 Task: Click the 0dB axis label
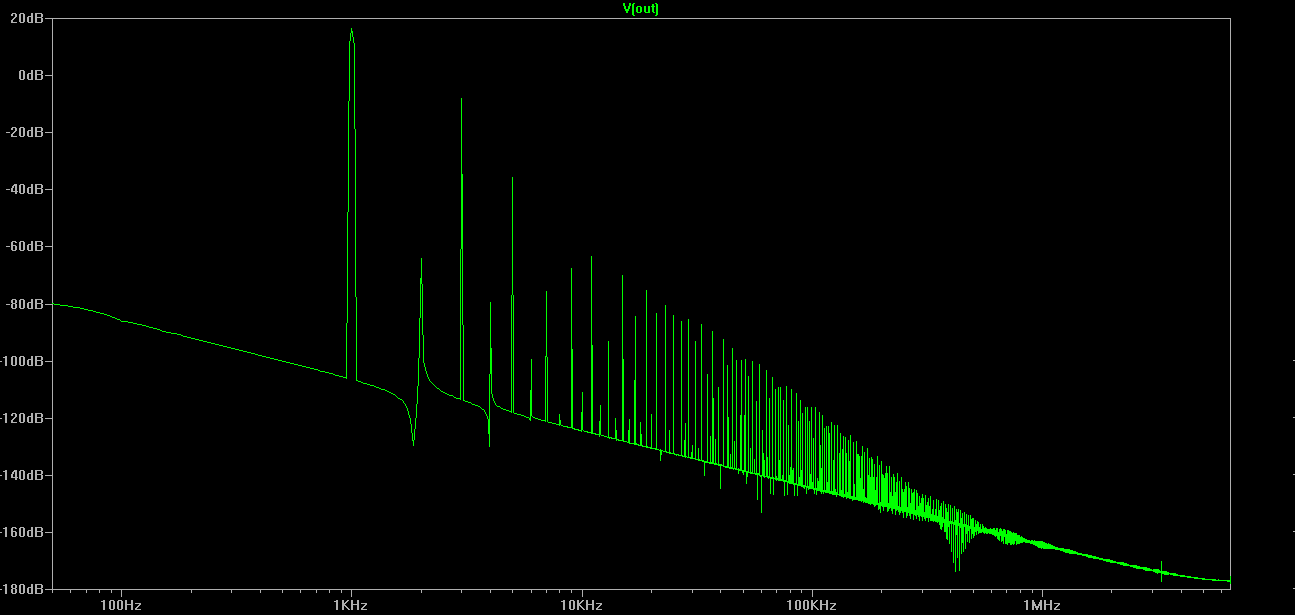click(x=33, y=75)
